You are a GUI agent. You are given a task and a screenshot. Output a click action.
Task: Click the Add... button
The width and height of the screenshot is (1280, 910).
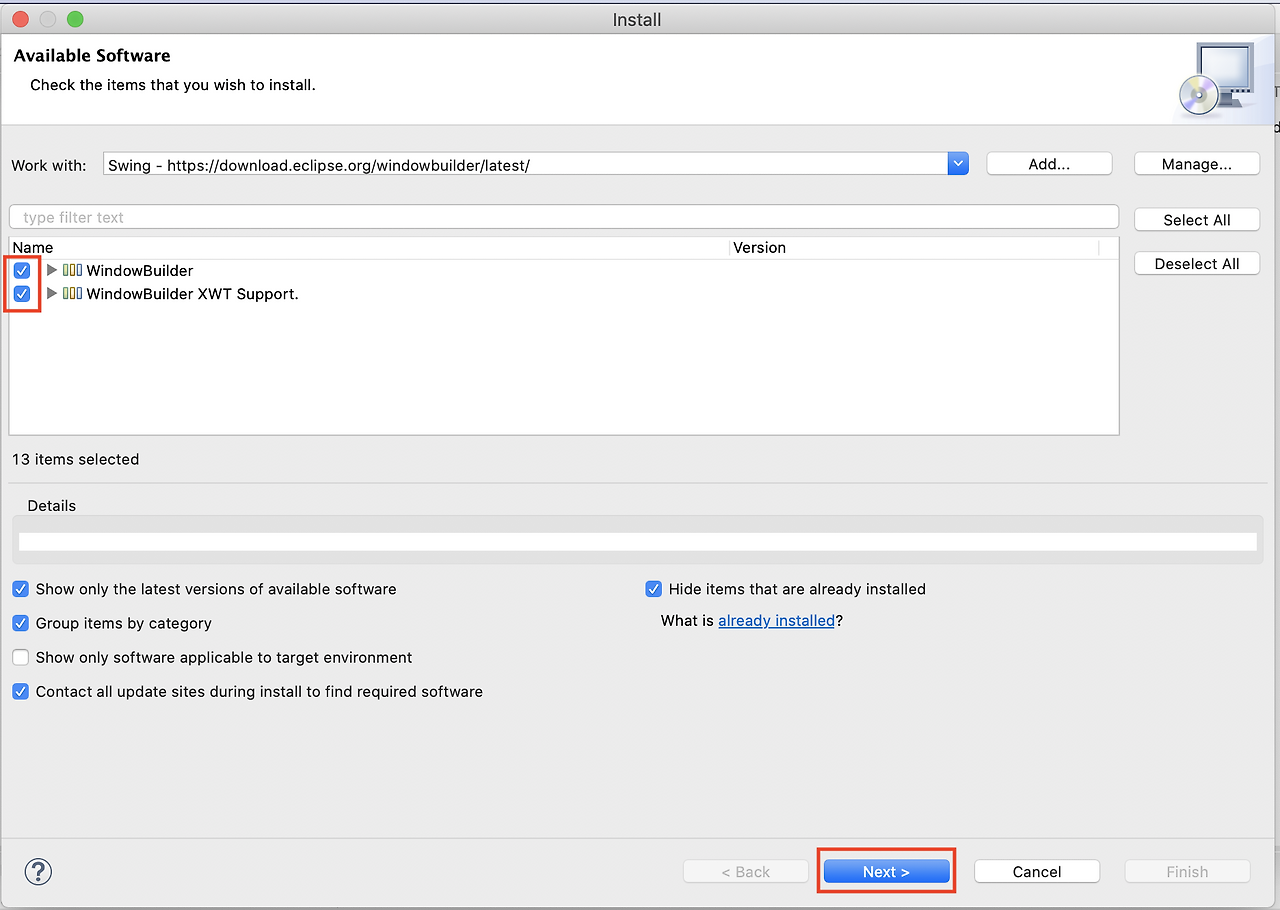pyautogui.click(x=1049, y=164)
